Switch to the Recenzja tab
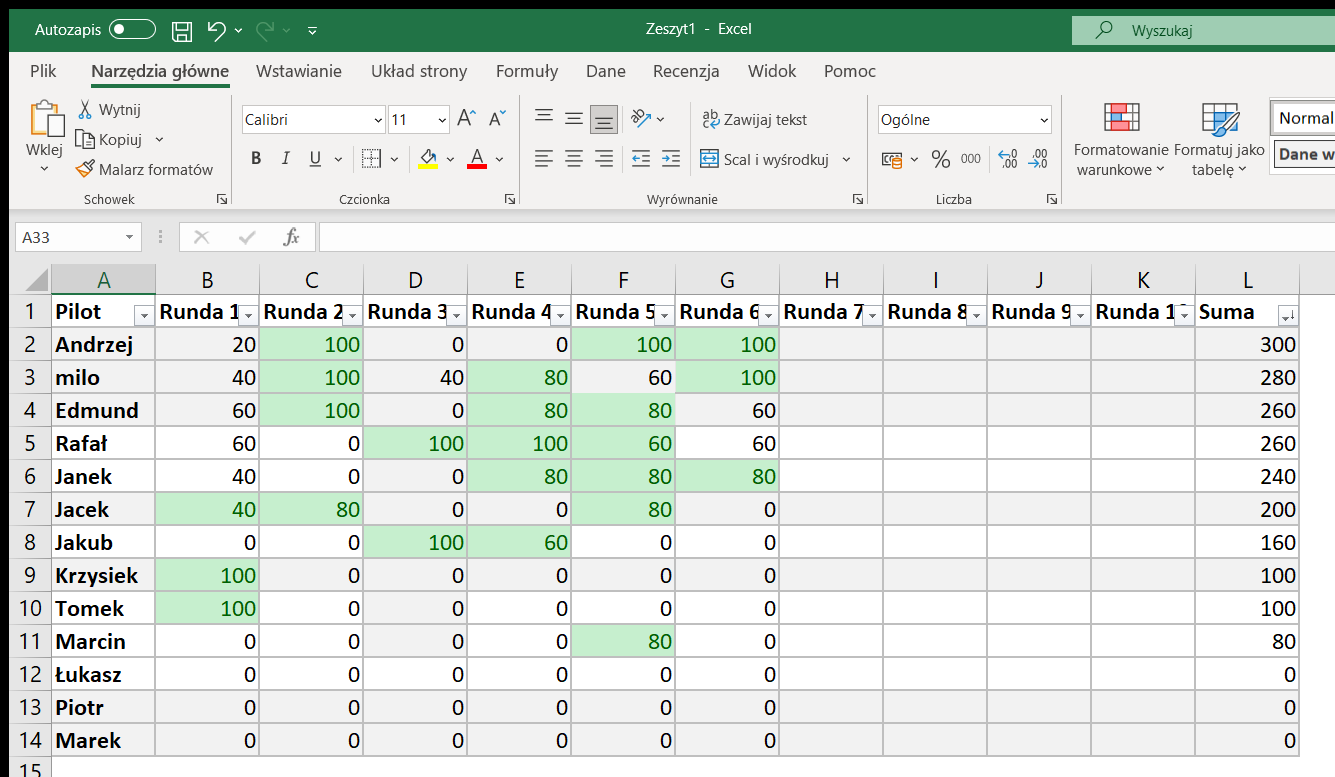The image size is (1335, 777). pos(686,71)
